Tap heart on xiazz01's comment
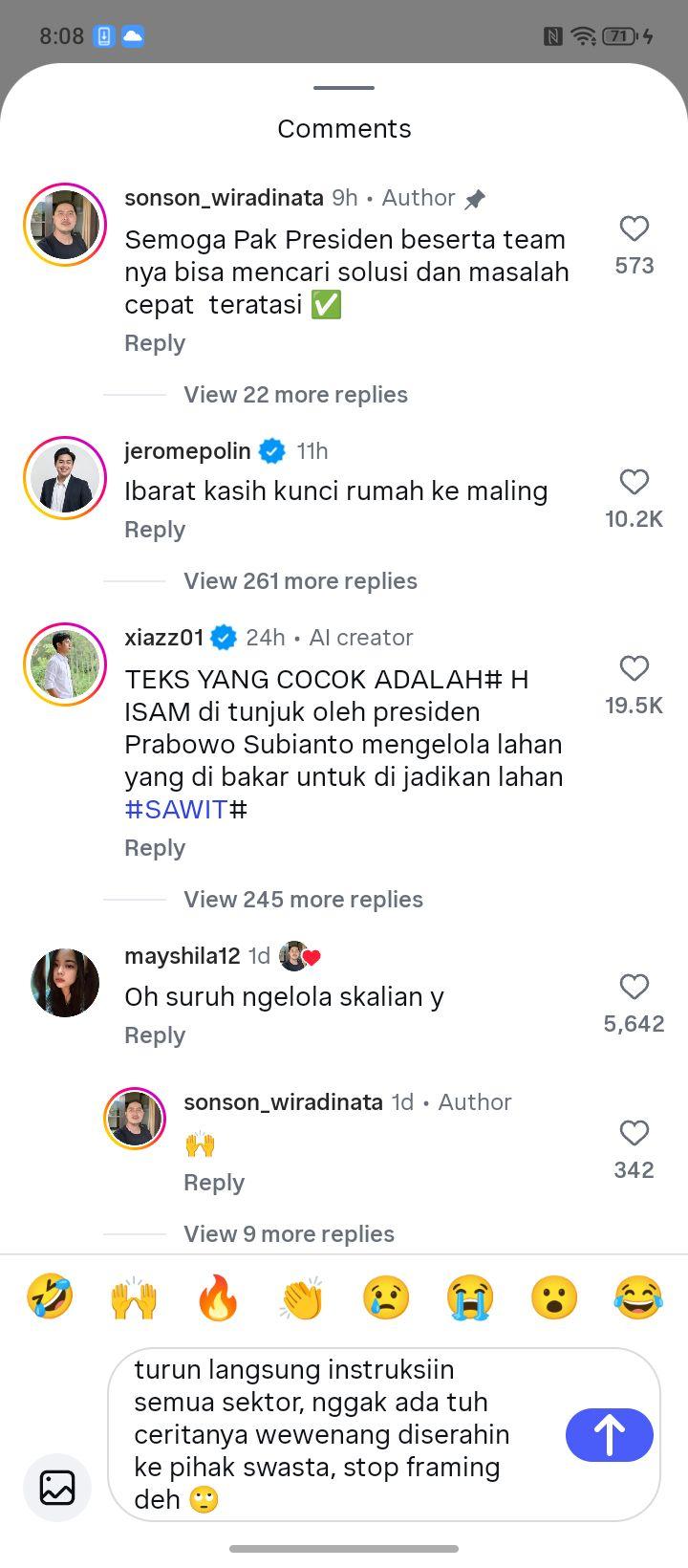 tap(634, 668)
